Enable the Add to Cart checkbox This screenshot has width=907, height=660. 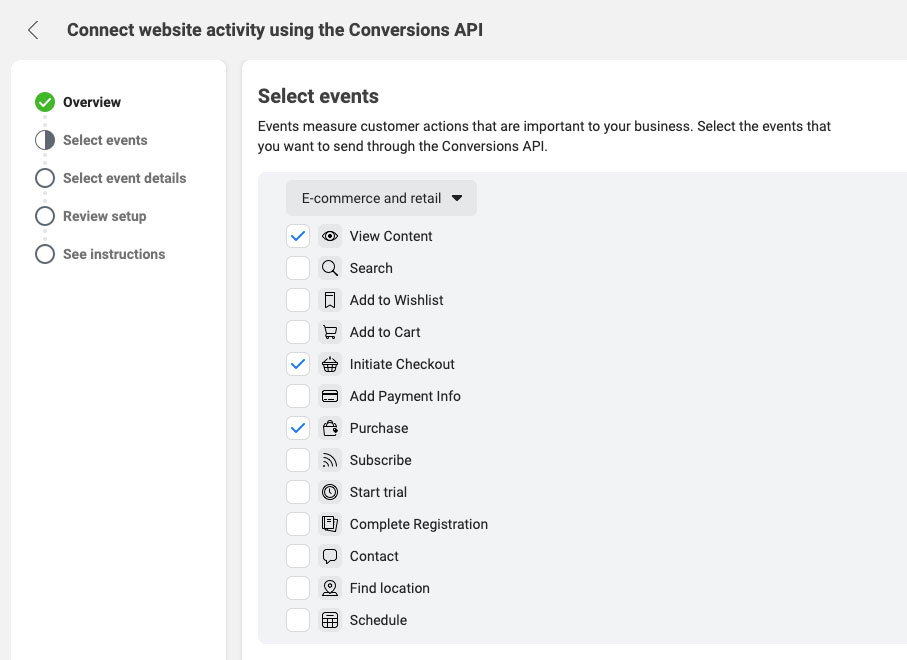tap(298, 332)
